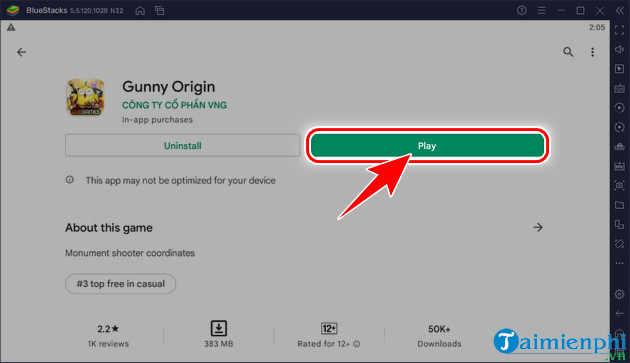Click the green Play button
Image resolution: width=630 pixels, height=363 pixels.
point(427,146)
